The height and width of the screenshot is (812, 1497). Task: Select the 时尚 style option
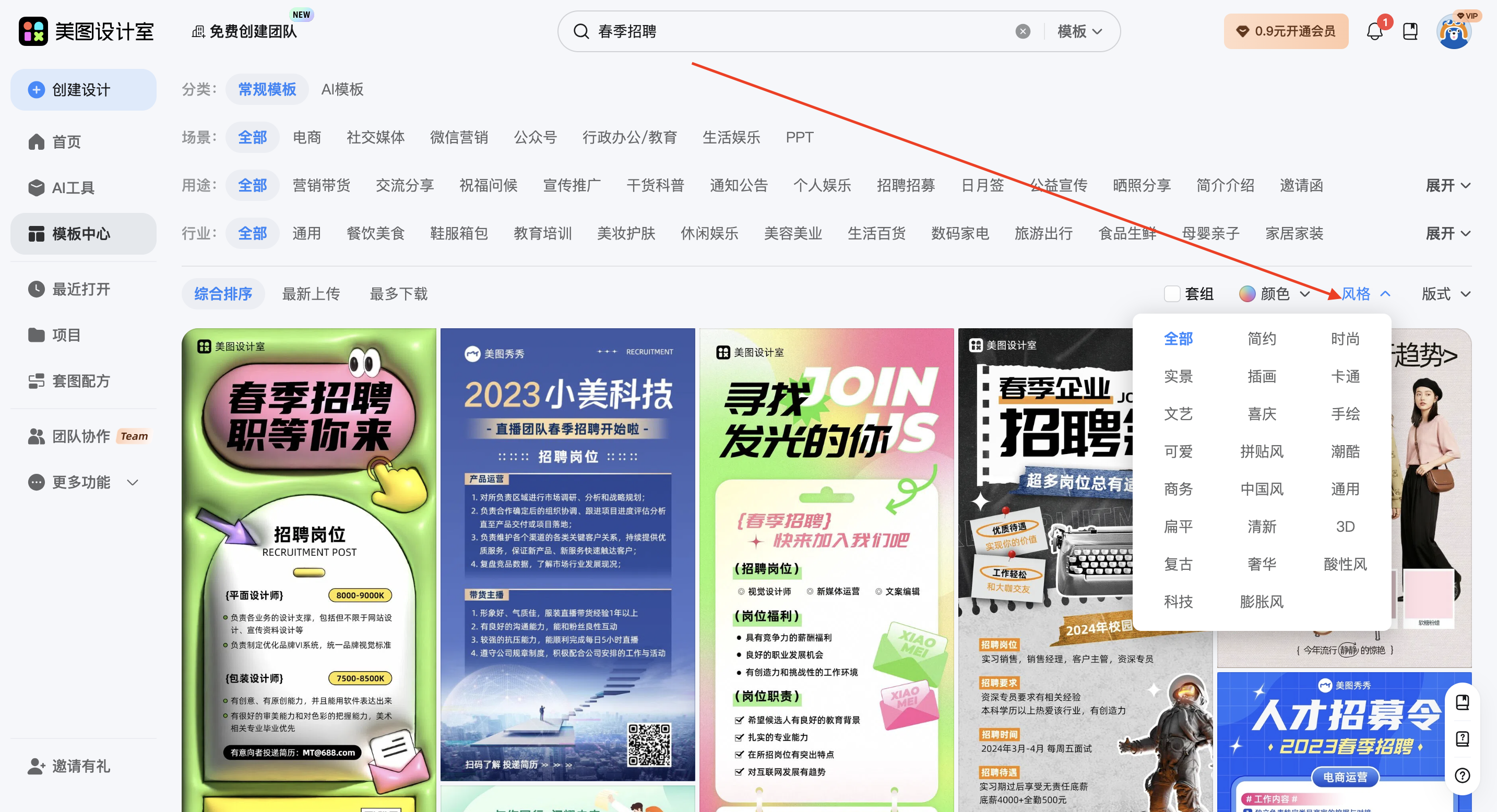(x=1345, y=338)
